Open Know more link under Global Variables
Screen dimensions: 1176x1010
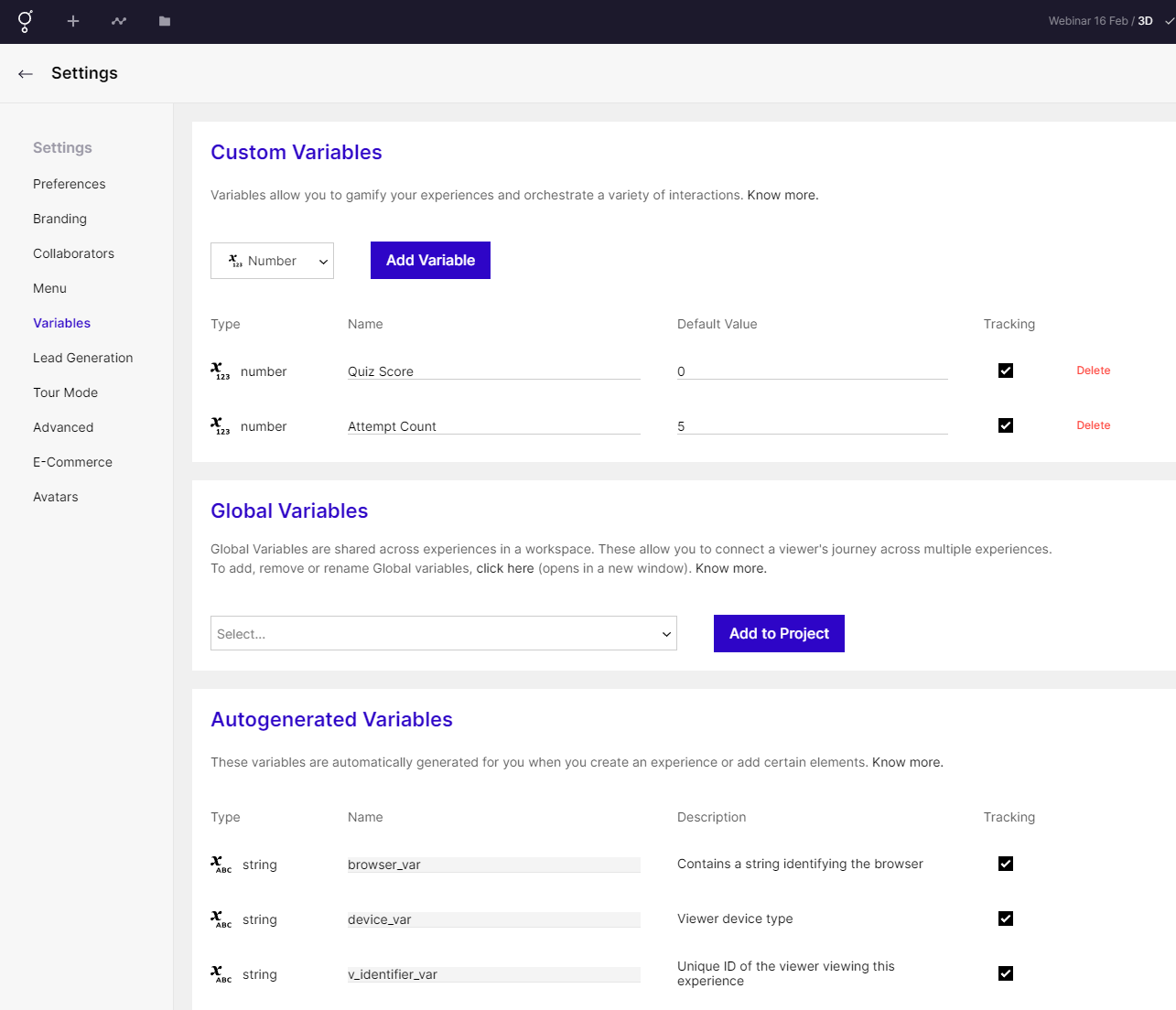(x=731, y=568)
